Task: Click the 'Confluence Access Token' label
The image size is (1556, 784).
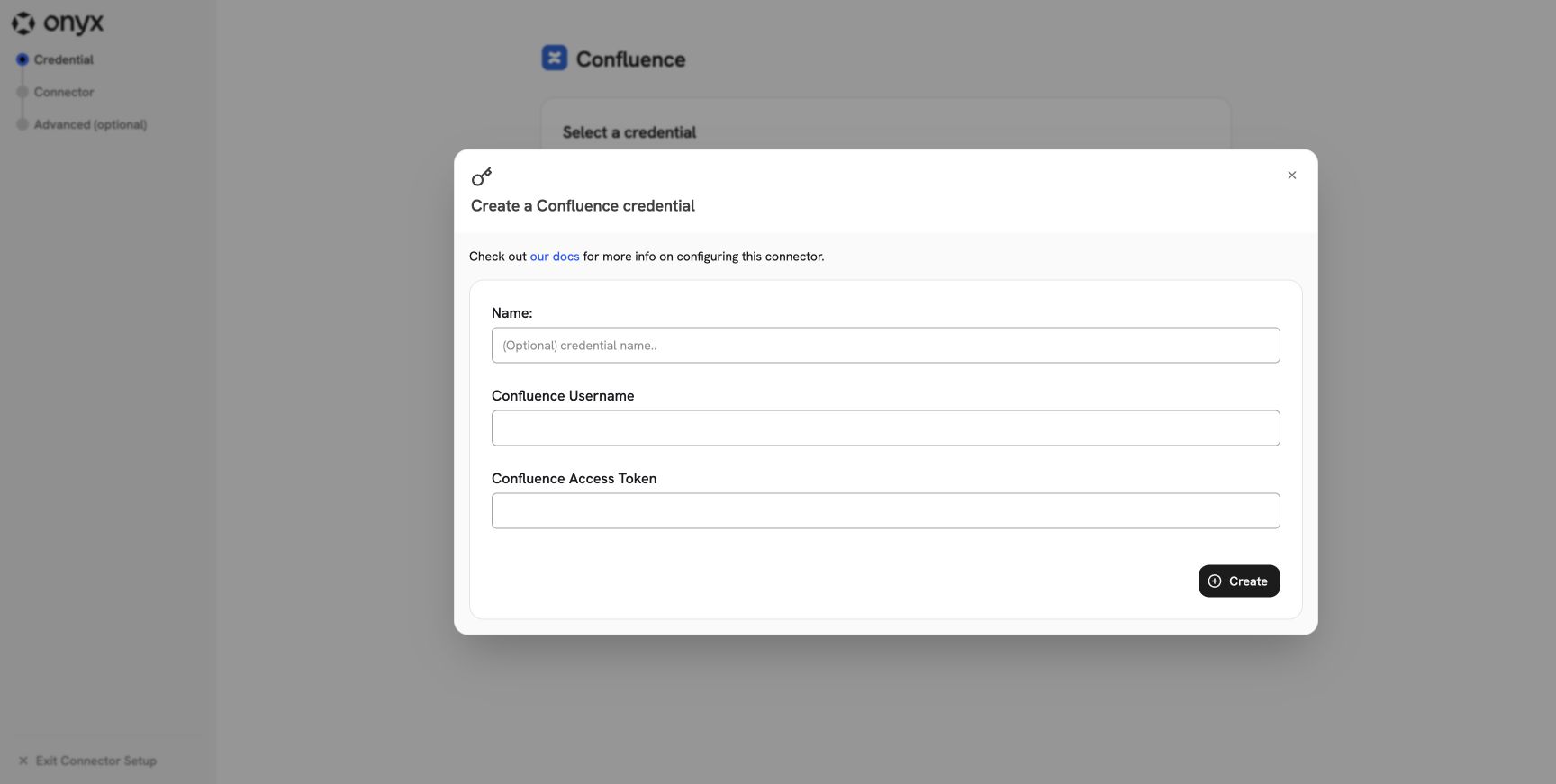Action: tap(574, 479)
